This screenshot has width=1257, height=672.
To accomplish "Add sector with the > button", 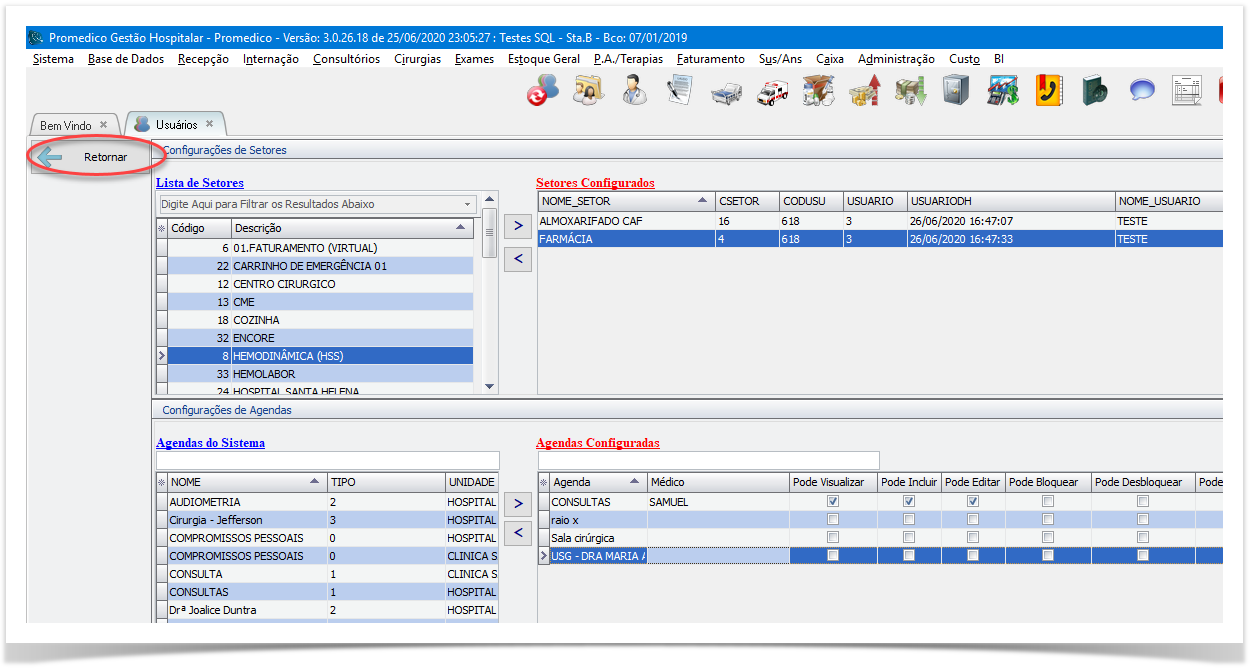I will pyautogui.click(x=517, y=226).
